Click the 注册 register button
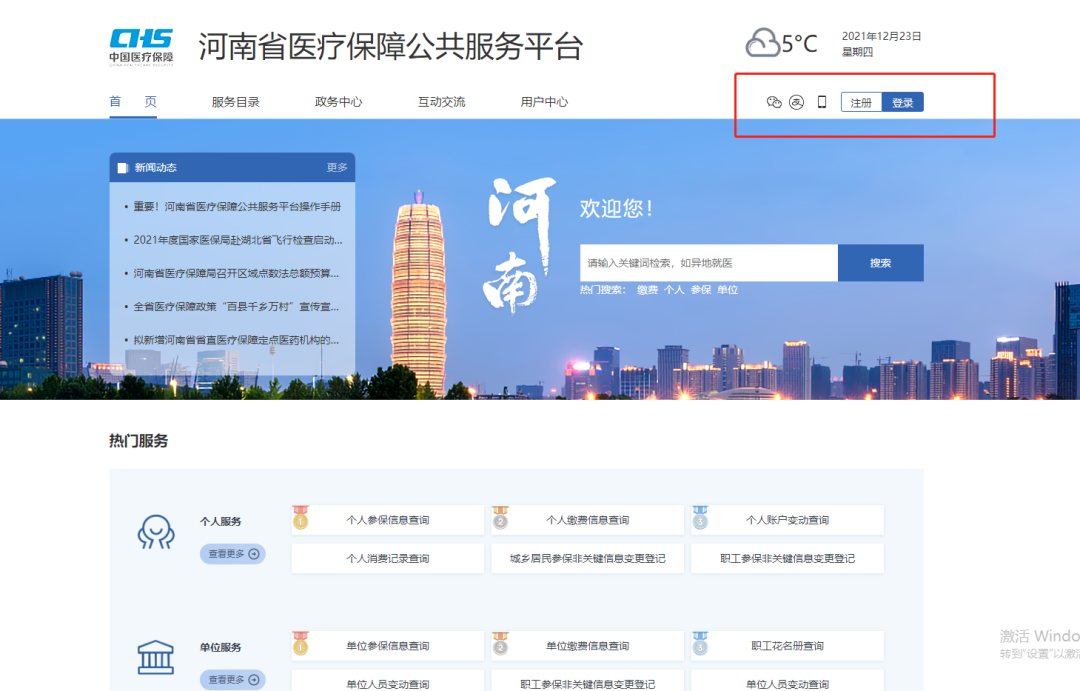Screen dimensions: 1080x691 click(861, 102)
